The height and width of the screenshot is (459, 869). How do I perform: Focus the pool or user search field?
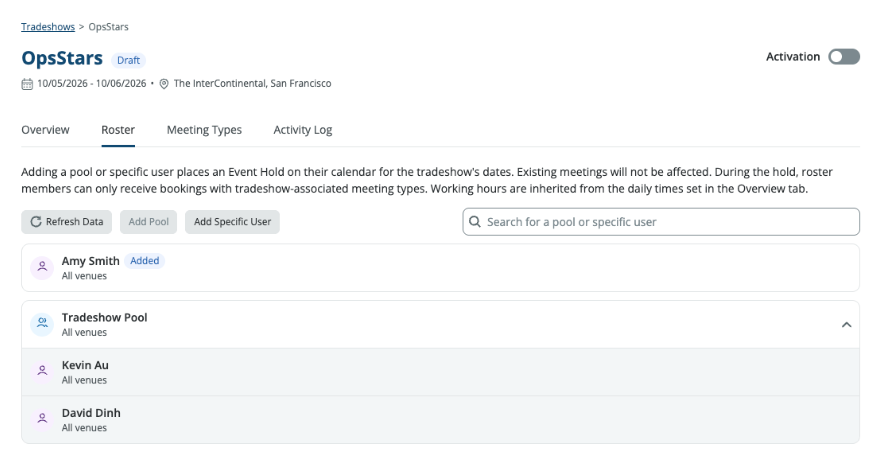(661, 222)
